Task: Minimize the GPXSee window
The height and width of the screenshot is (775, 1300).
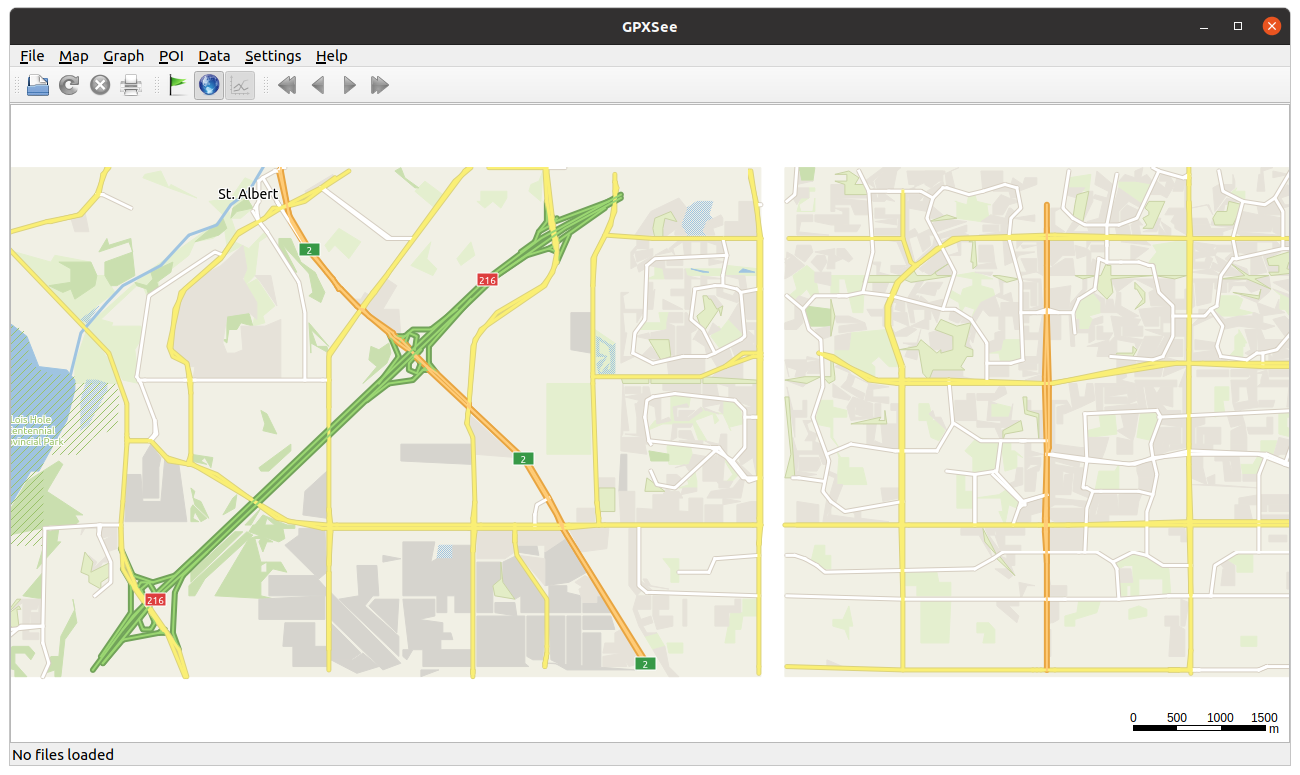Action: click(x=1204, y=26)
